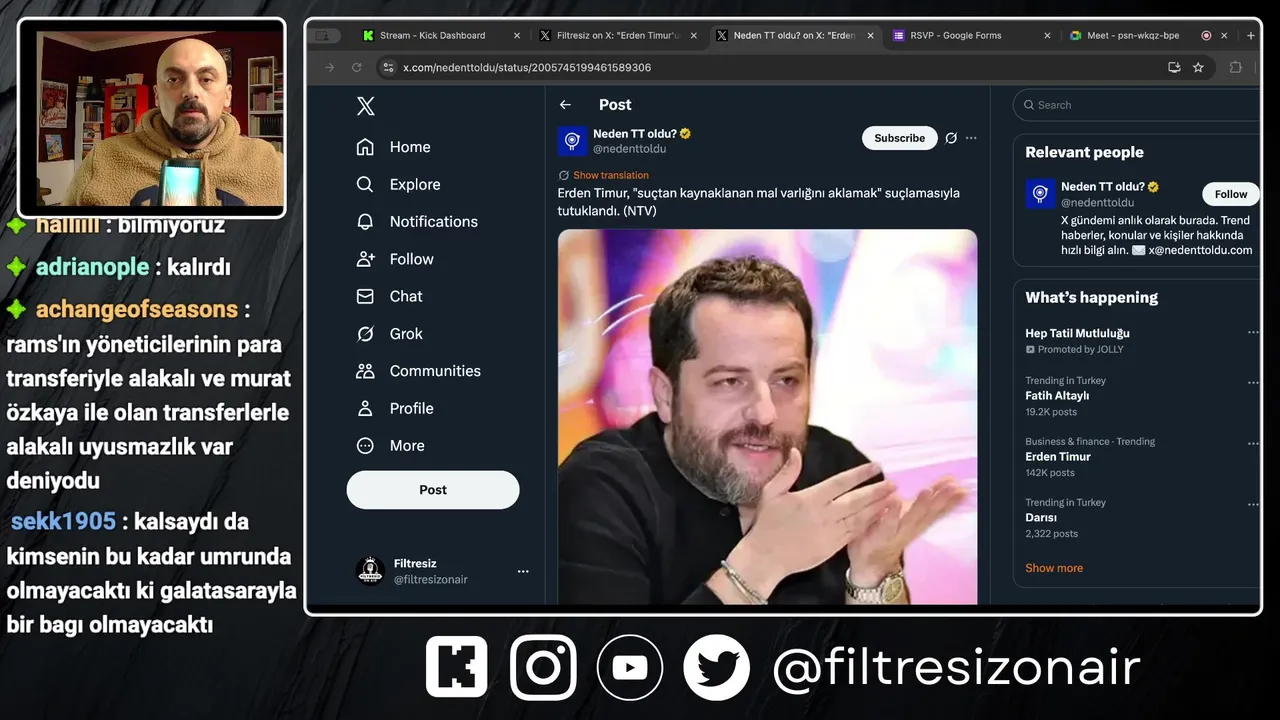Click chat username achangeofseasons
The image size is (1280, 720).
137,309
